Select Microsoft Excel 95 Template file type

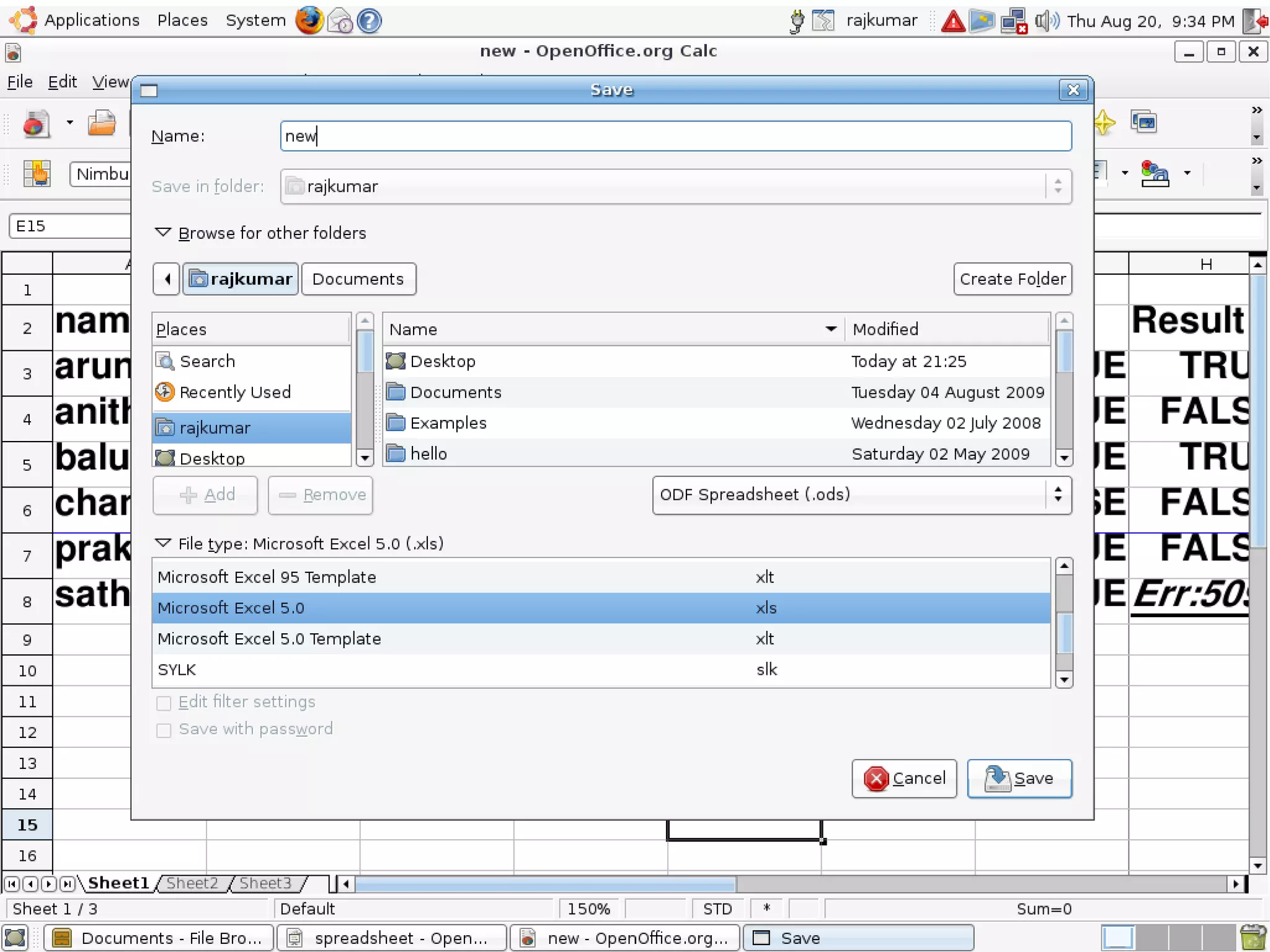click(267, 577)
